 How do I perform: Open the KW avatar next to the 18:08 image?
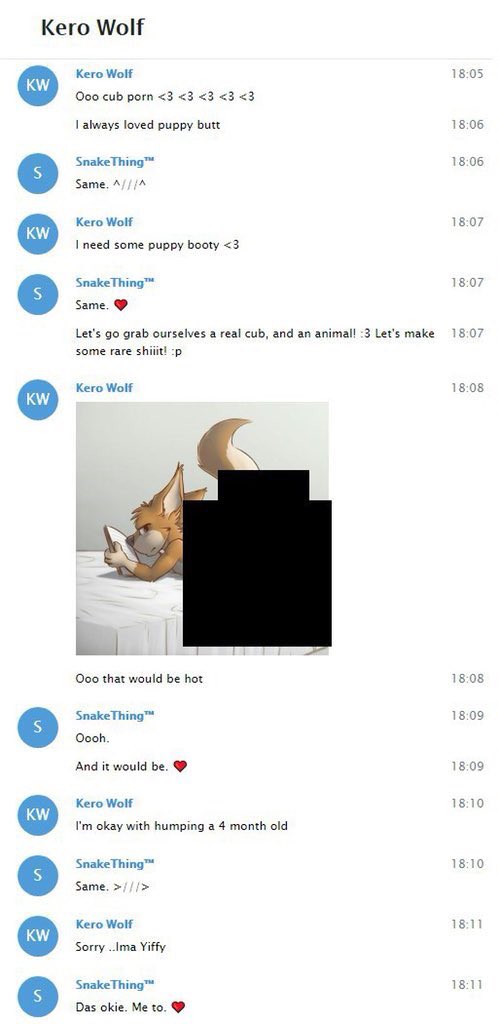[x=37, y=399]
